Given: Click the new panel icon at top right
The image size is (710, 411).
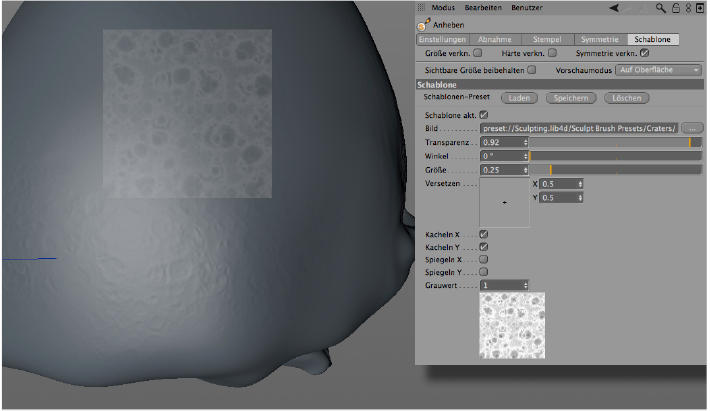Looking at the screenshot, I should click(x=699, y=8).
